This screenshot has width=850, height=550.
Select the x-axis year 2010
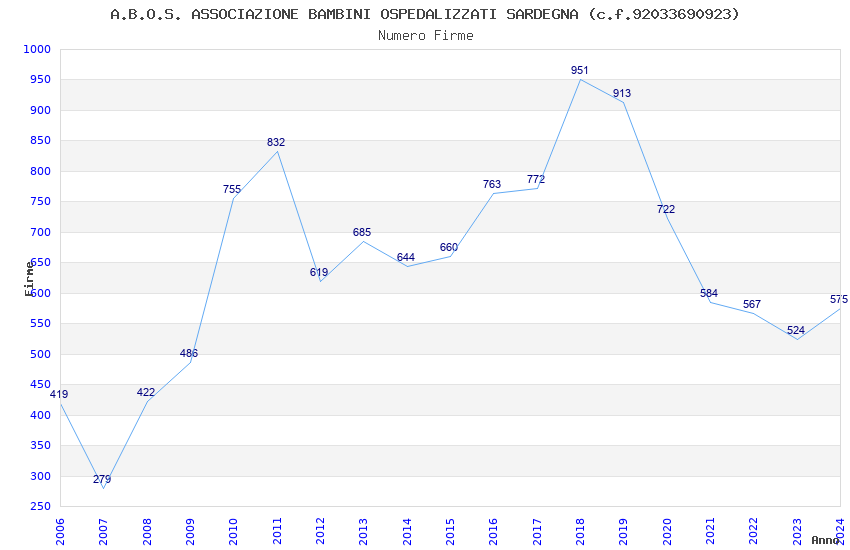233,532
